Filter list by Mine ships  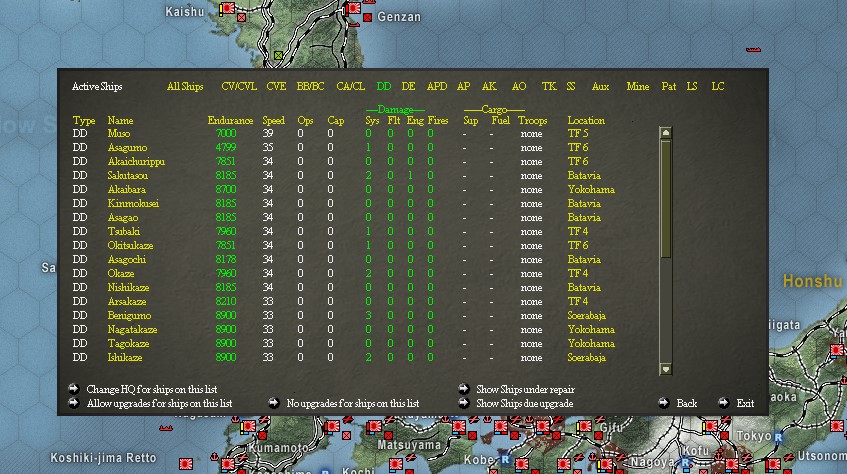point(638,86)
